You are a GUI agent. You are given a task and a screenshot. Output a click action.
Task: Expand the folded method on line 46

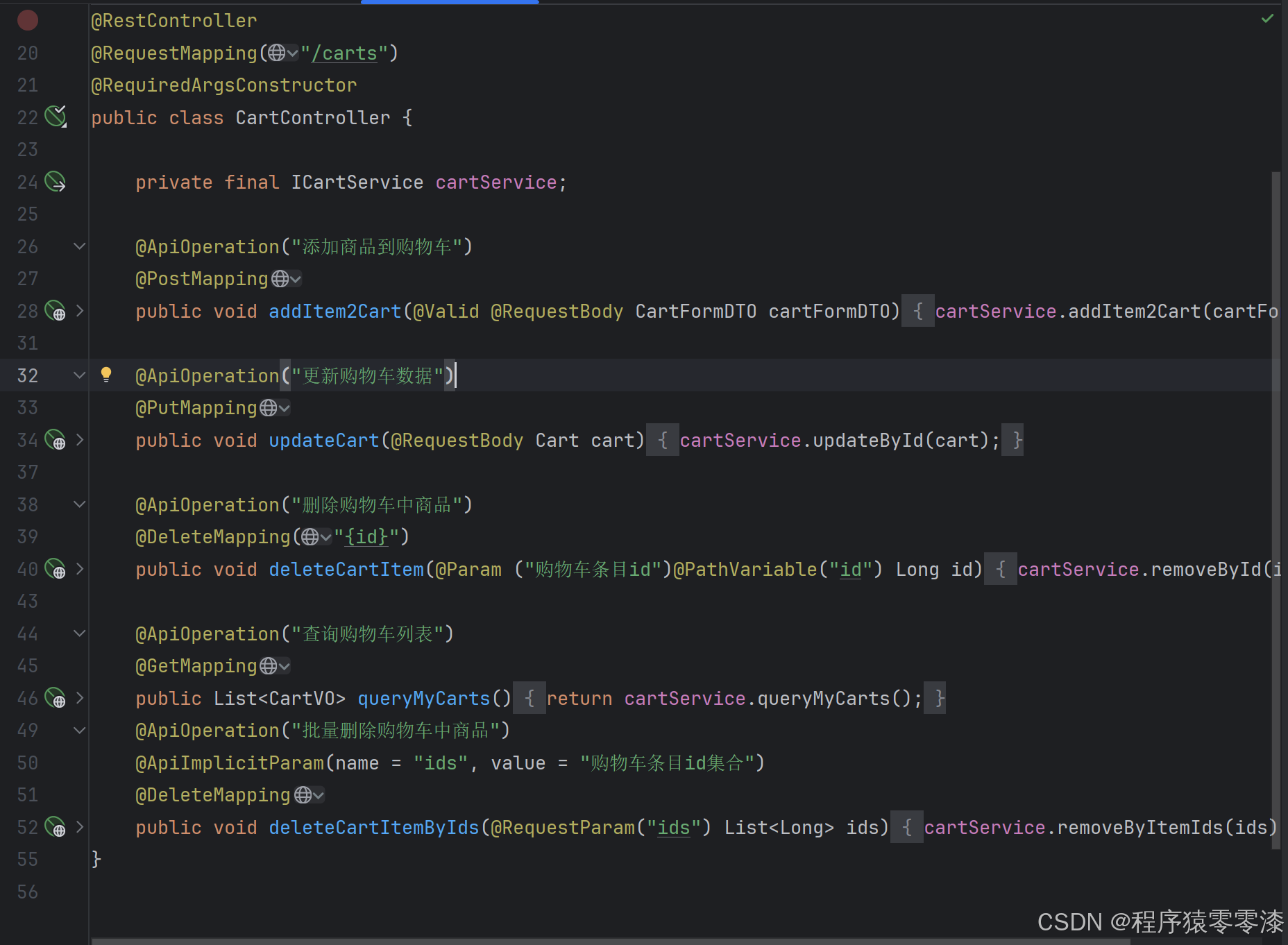[x=80, y=698]
